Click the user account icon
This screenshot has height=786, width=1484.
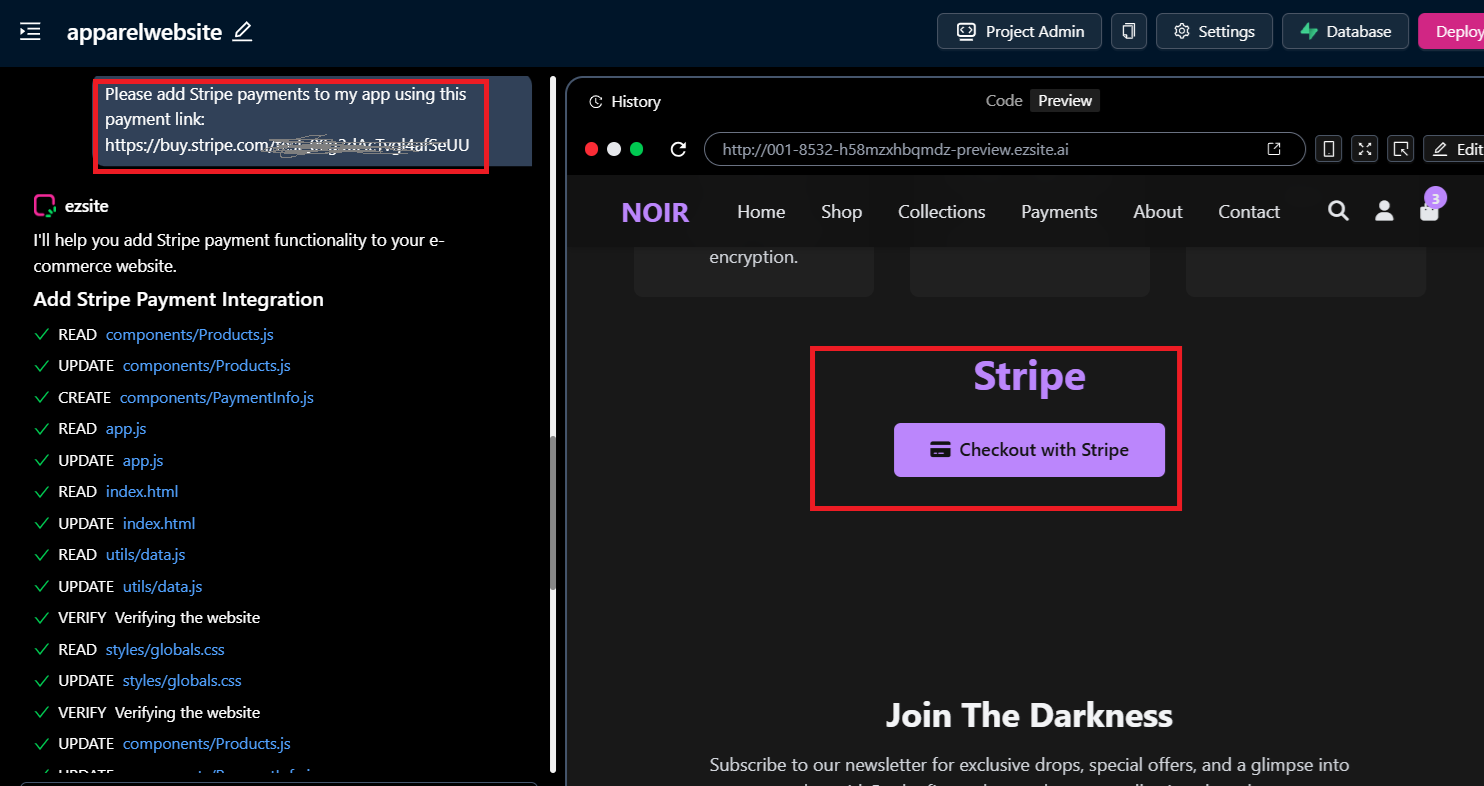[x=1384, y=210]
